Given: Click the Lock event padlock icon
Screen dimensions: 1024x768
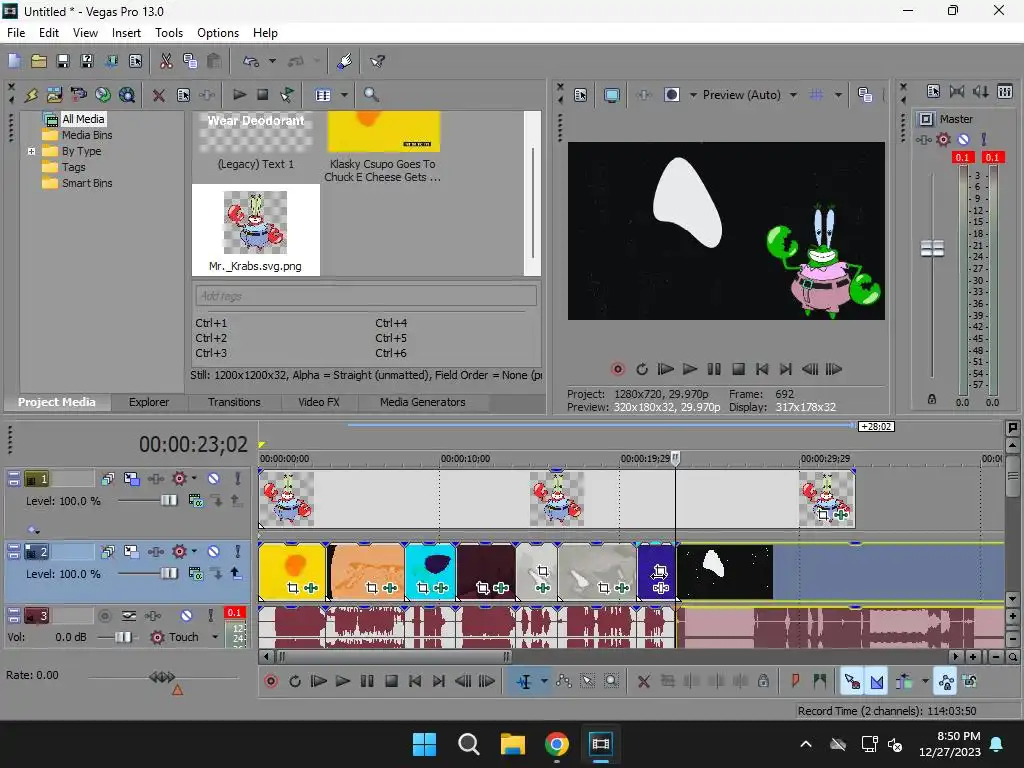Looking at the screenshot, I should click(763, 681).
